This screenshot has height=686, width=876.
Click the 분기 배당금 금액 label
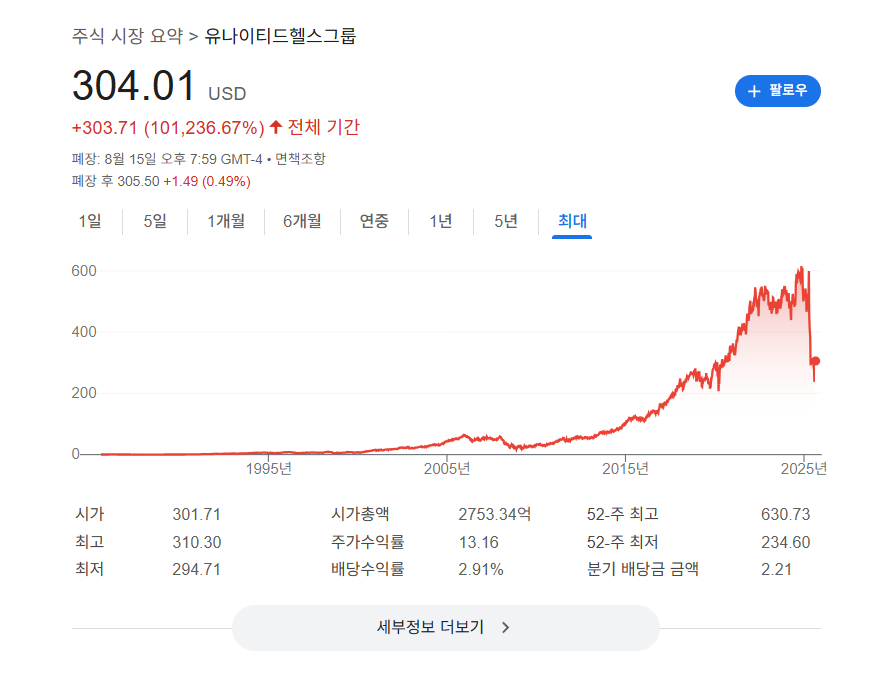tap(642, 569)
